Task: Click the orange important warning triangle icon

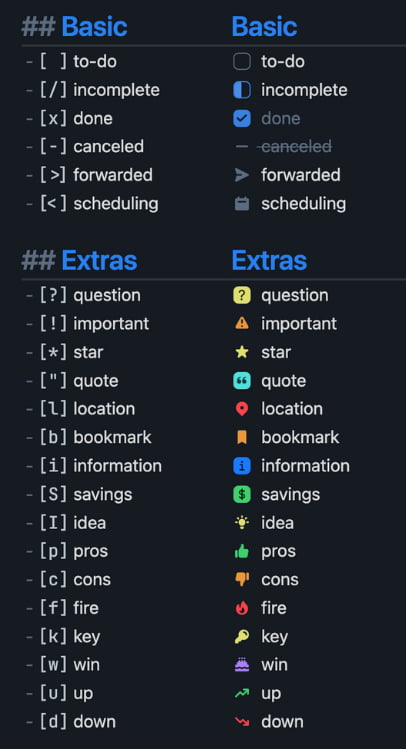Action: tap(242, 324)
